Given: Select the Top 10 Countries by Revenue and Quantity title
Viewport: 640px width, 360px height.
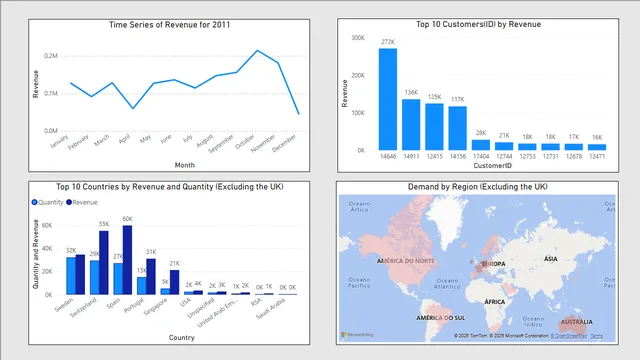Looking at the screenshot, I should pos(169,187).
